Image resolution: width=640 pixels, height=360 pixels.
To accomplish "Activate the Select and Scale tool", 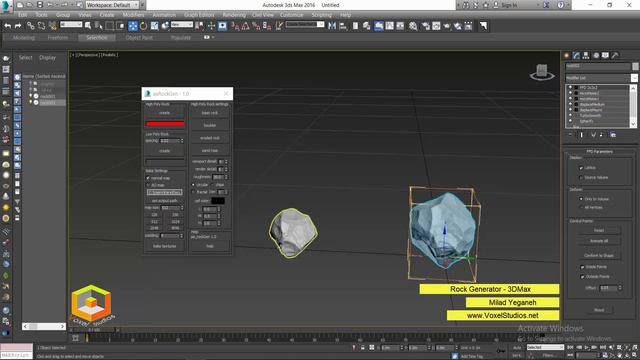I will tap(154, 26).
